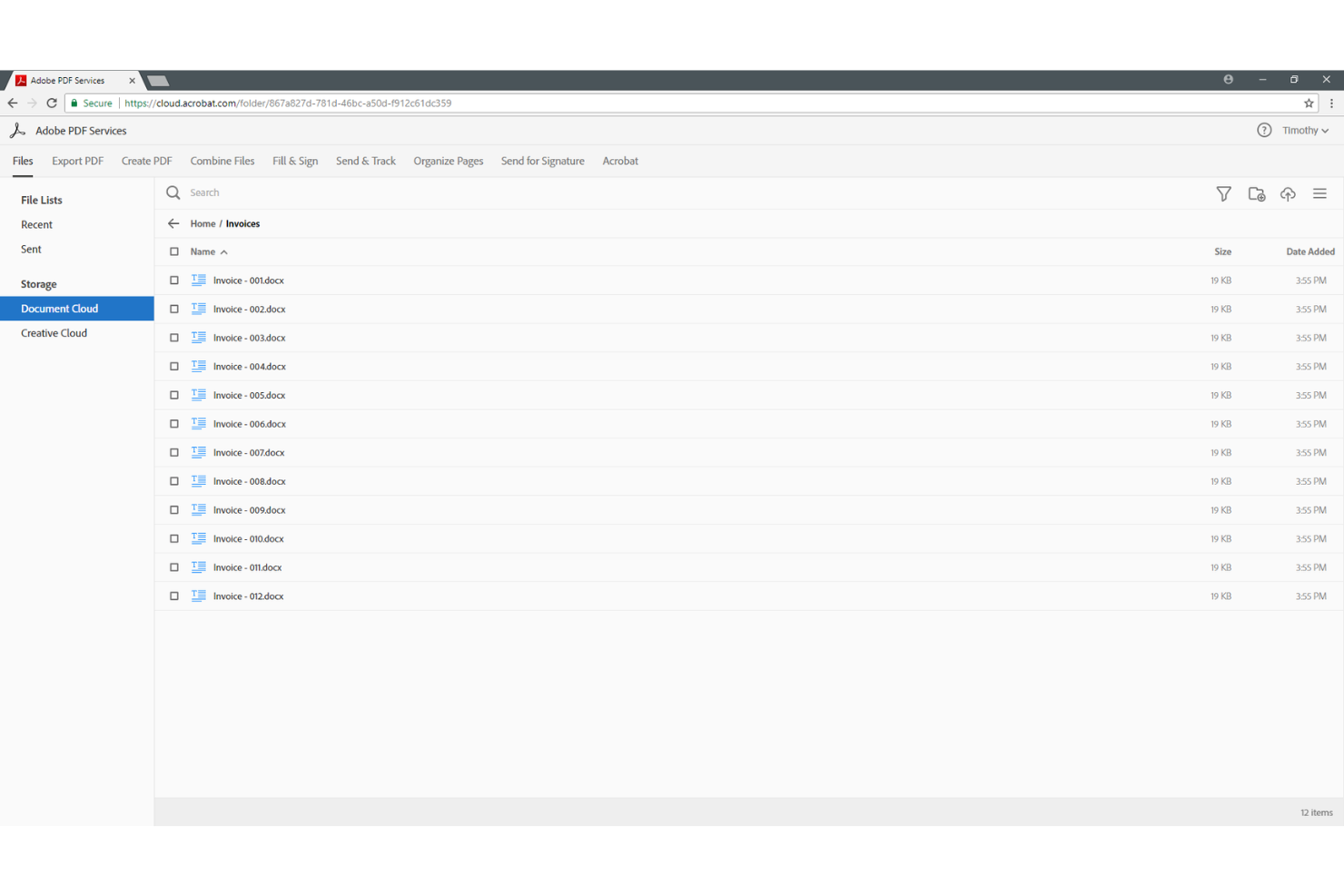Image resolution: width=1344 pixels, height=896 pixels.
Task: Select the checkbox for Invoice - 010.docx
Action: coord(173,538)
